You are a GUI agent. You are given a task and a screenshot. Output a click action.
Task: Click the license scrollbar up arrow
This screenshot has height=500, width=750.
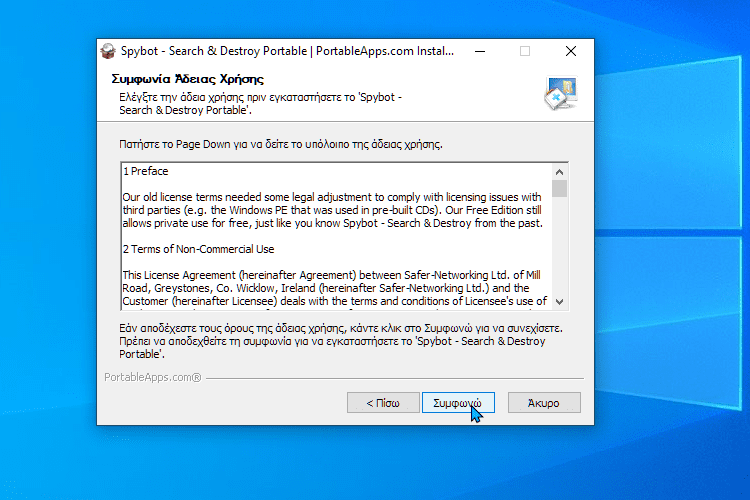pos(559,171)
